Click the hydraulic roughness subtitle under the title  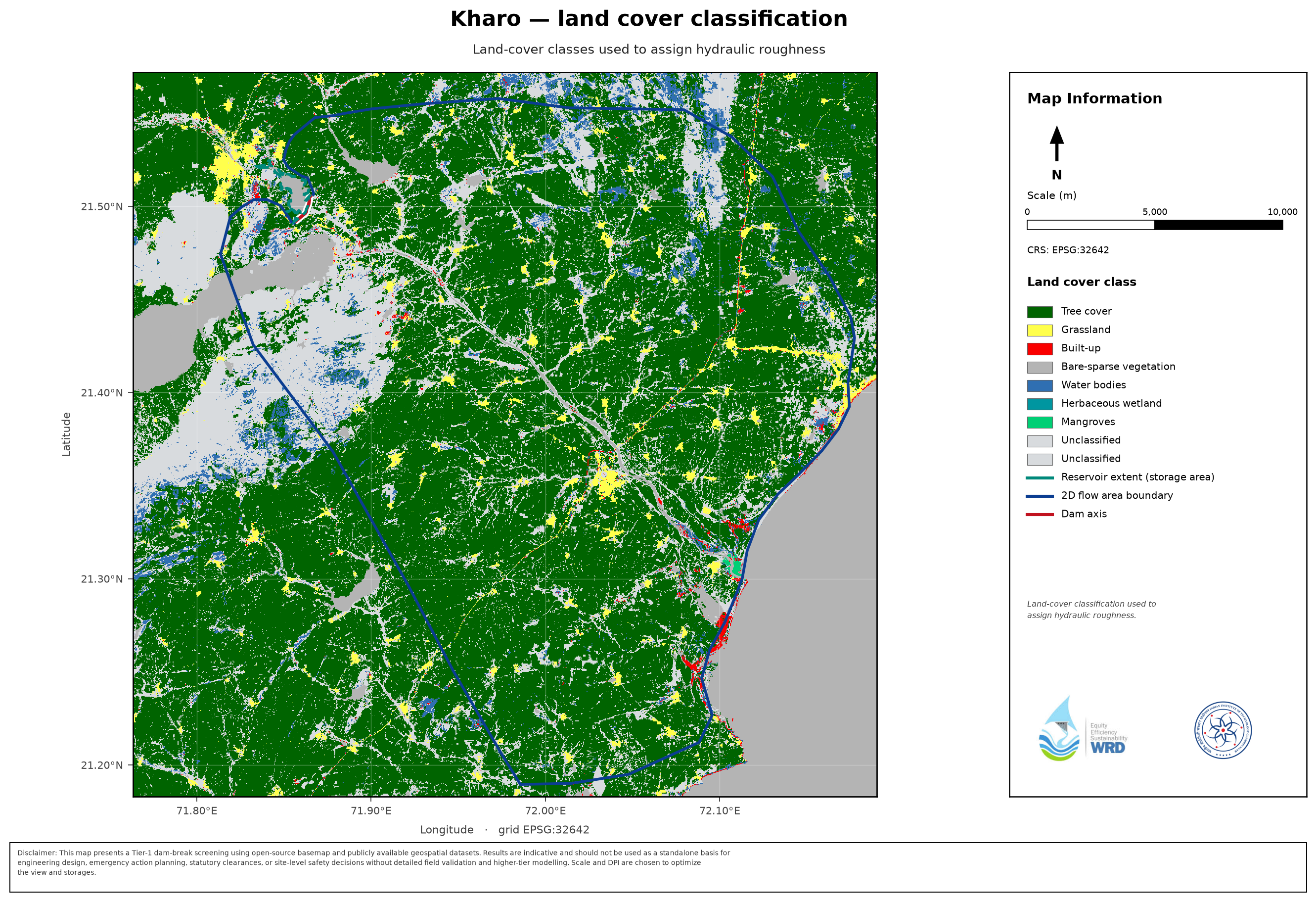(x=649, y=49)
